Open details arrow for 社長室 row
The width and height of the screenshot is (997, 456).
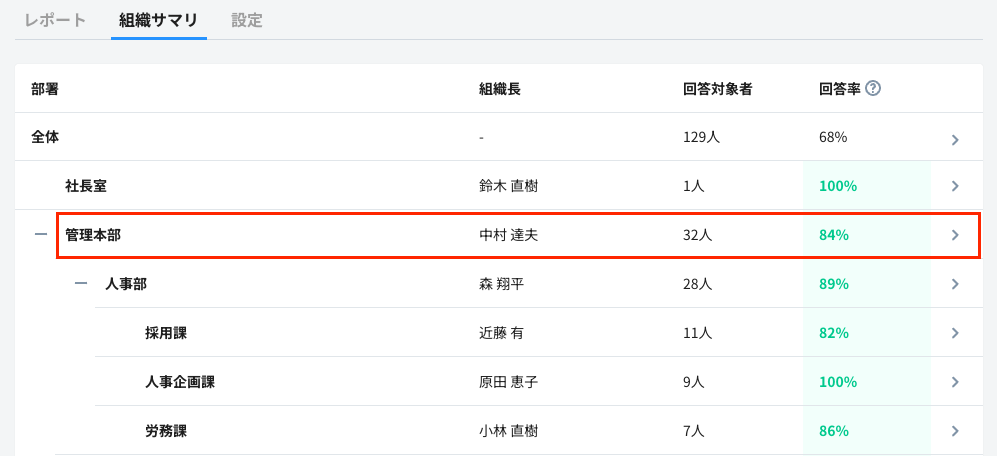pos(955,186)
